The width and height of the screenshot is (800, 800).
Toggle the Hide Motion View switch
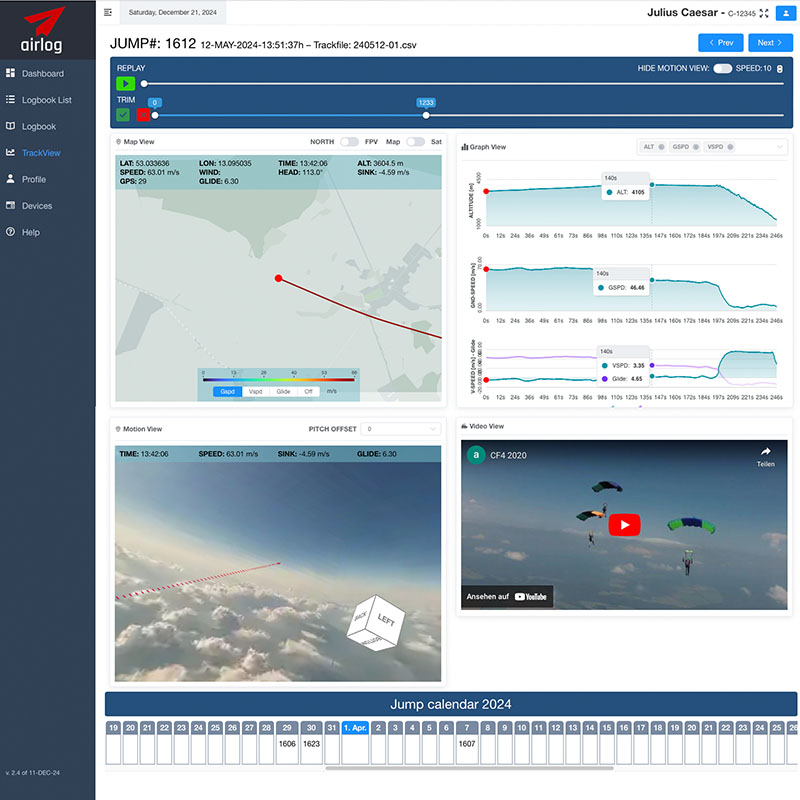pos(722,68)
